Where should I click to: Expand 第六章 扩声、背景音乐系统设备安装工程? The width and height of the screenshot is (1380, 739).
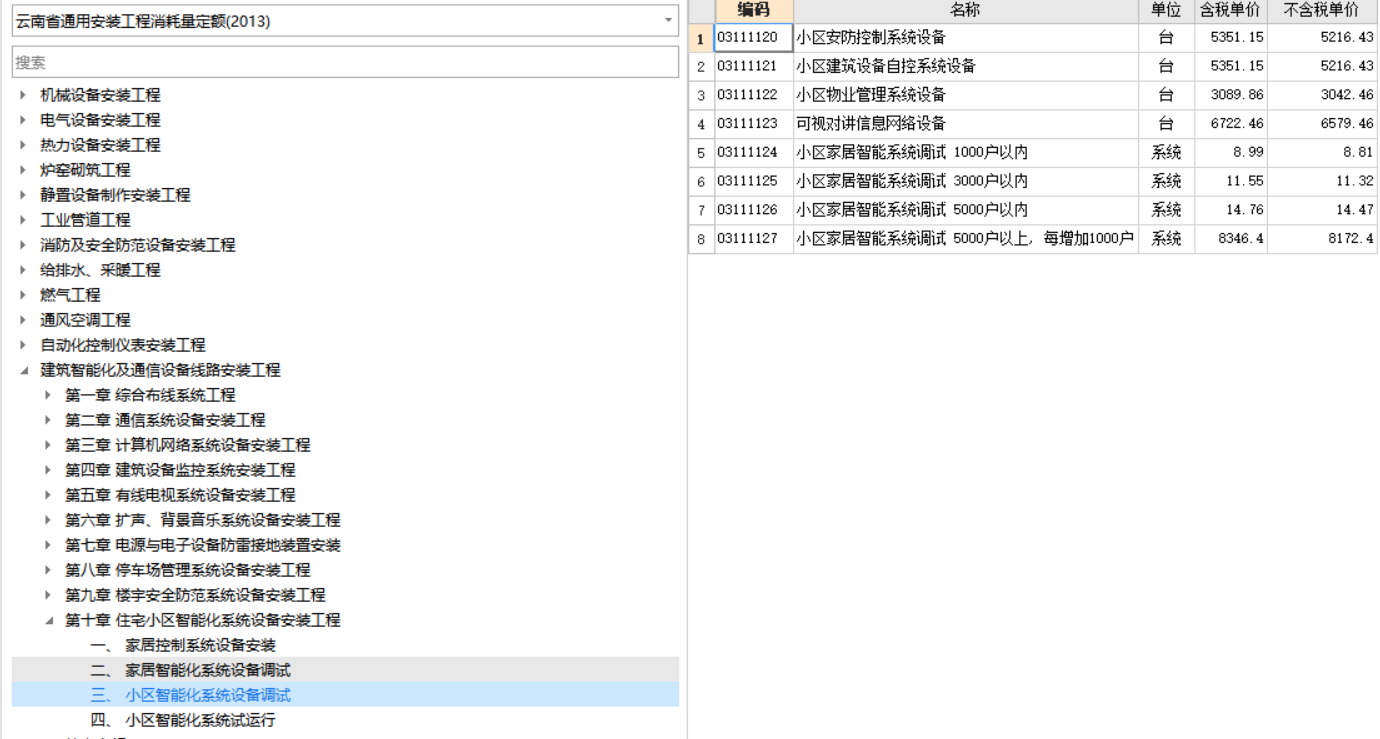click(x=48, y=520)
